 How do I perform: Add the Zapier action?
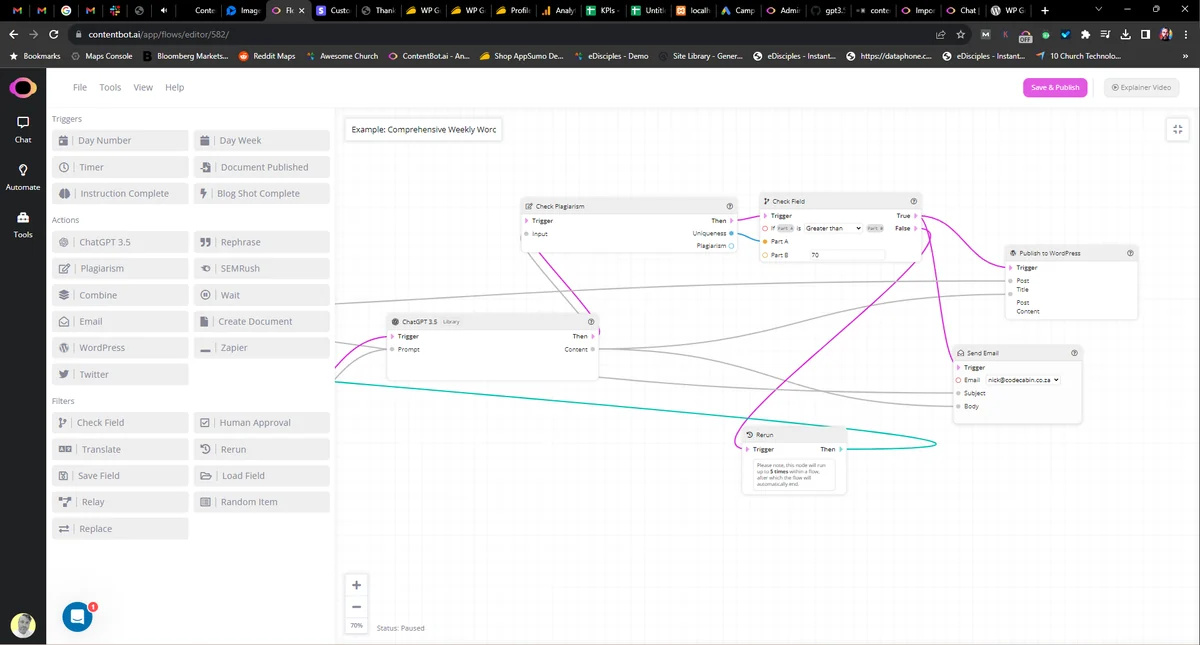(261, 348)
